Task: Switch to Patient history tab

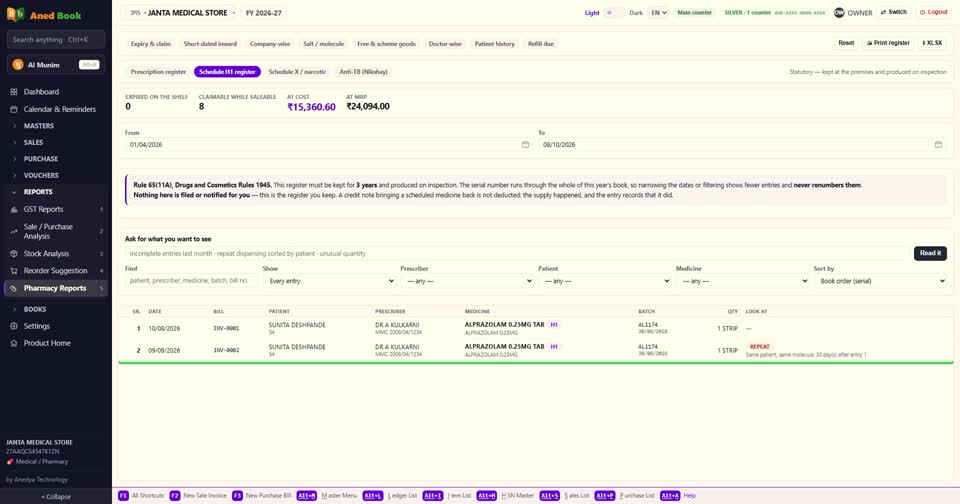Action: 495,43
